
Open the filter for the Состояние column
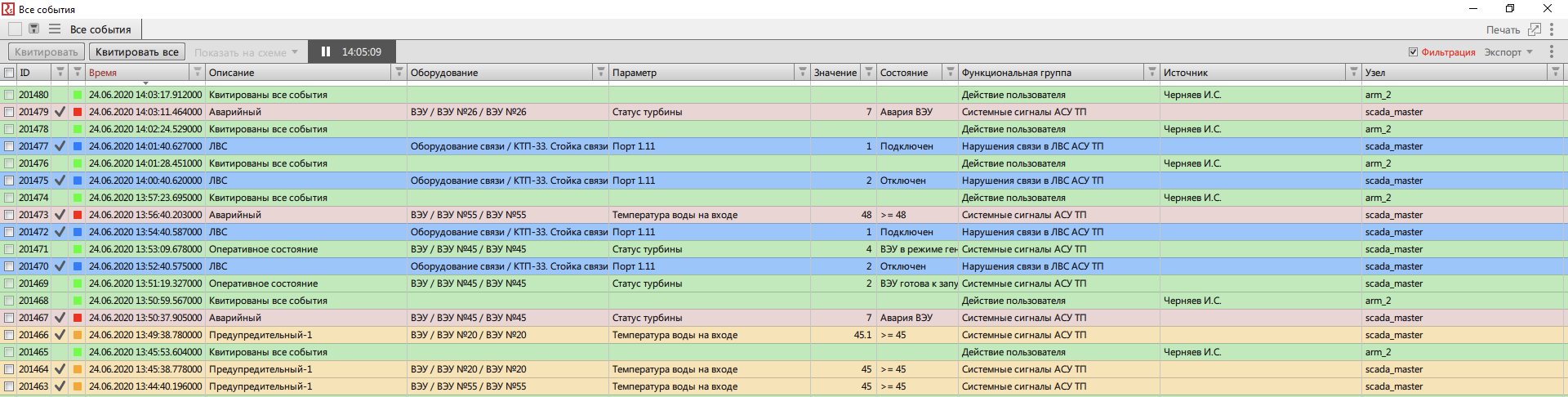(x=950, y=72)
